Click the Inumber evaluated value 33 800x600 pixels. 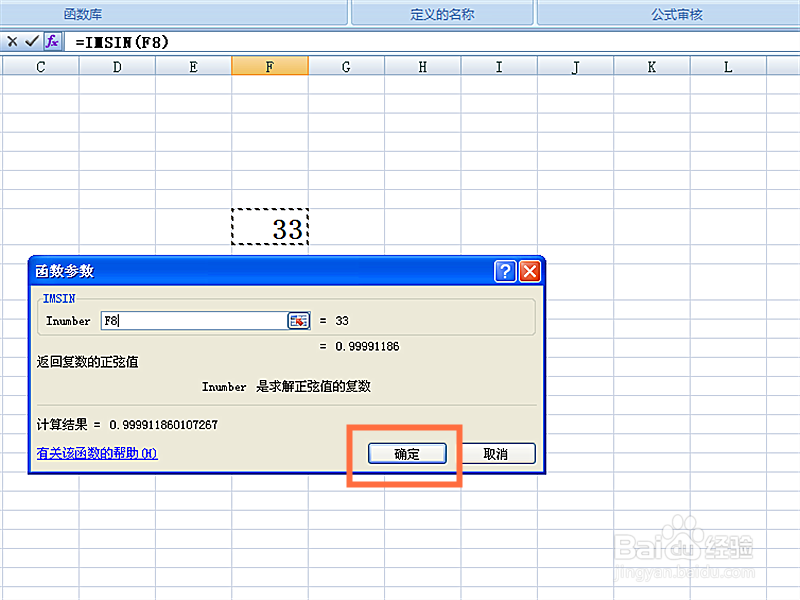[x=342, y=321]
